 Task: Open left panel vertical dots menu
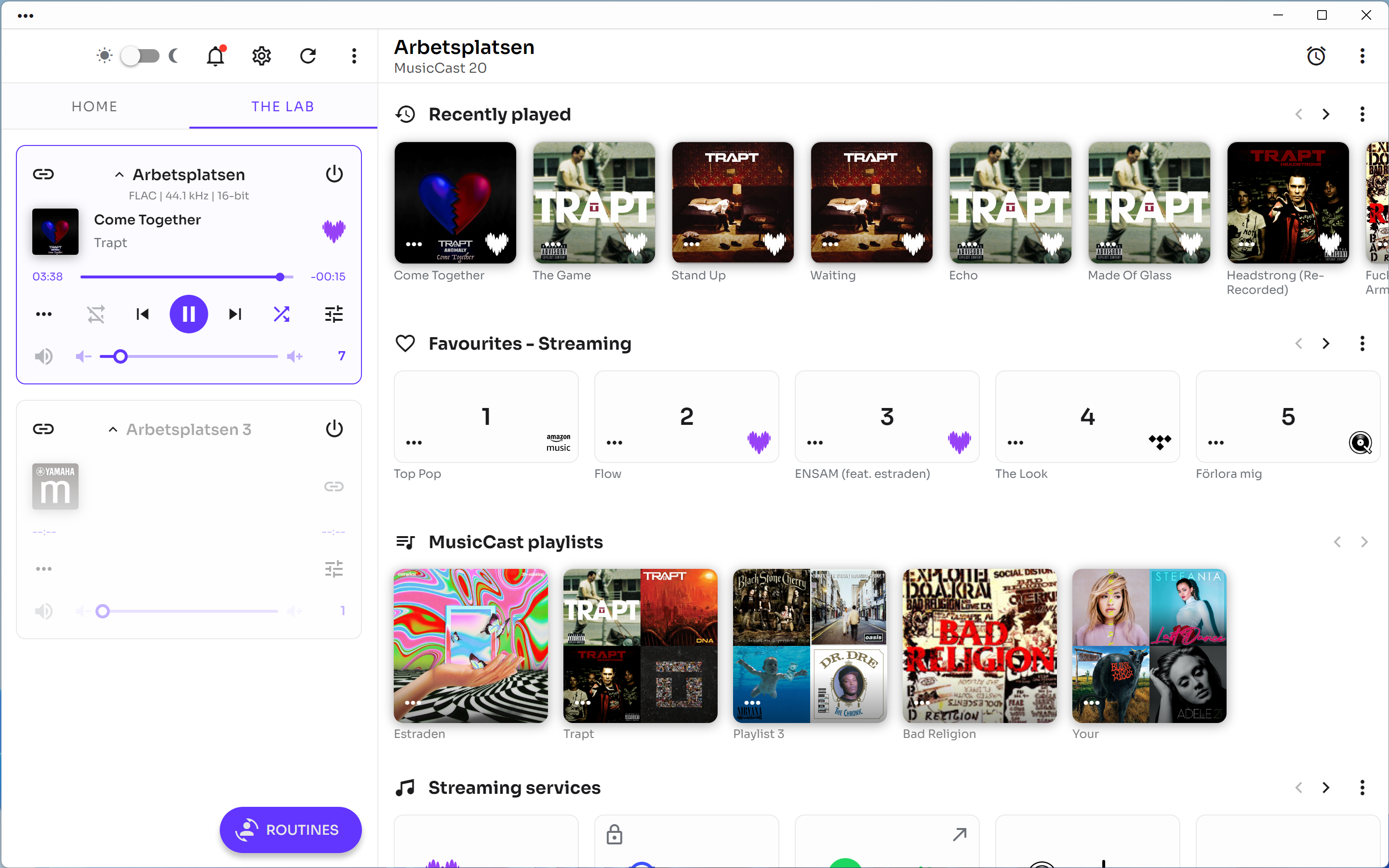[x=354, y=56]
